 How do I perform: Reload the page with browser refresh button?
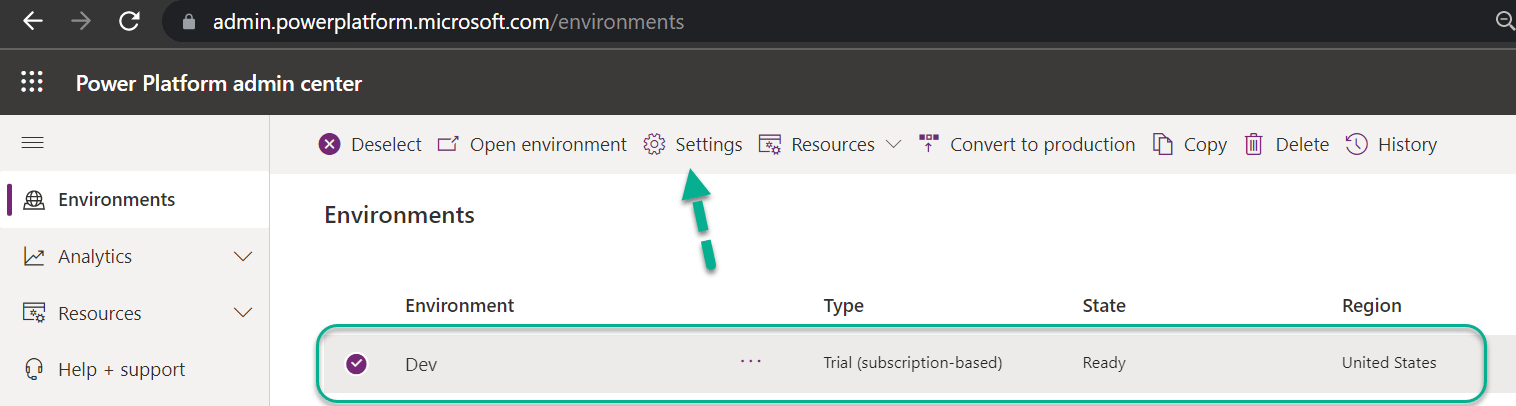(x=129, y=21)
